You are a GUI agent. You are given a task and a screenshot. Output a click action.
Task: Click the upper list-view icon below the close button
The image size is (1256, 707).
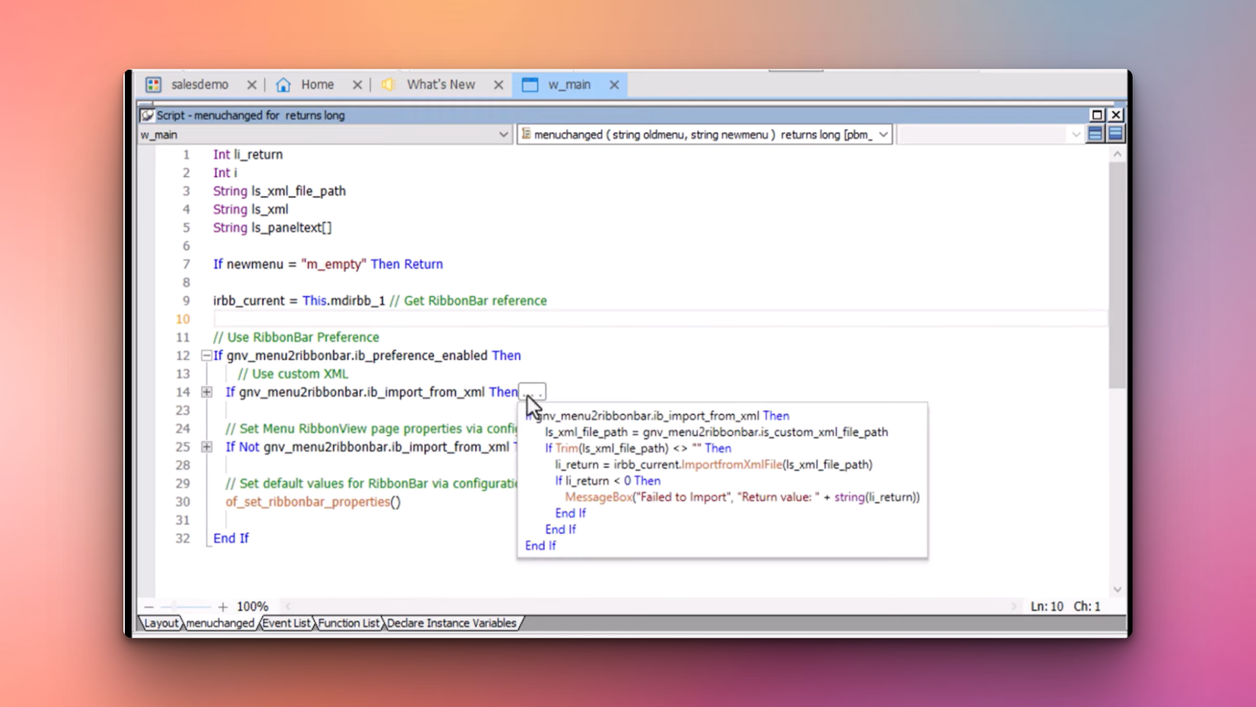(1095, 133)
